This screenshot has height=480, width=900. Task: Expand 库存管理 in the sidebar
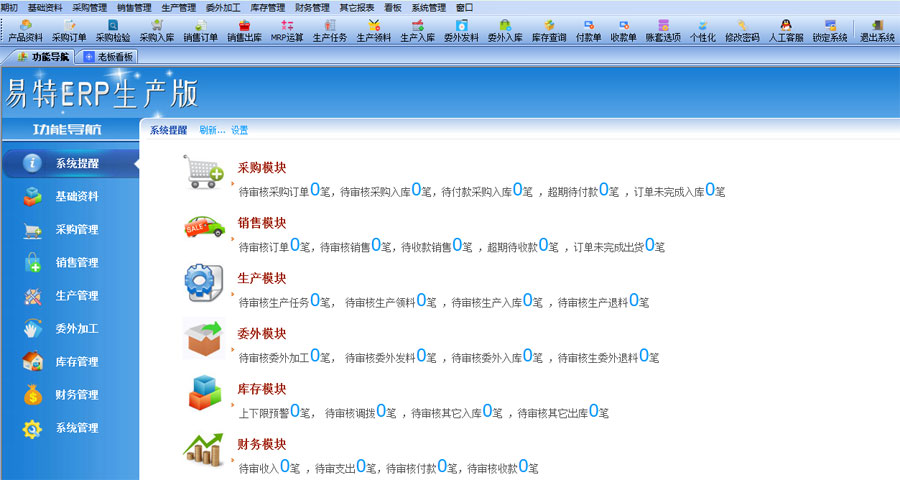pyautogui.click(x=76, y=362)
